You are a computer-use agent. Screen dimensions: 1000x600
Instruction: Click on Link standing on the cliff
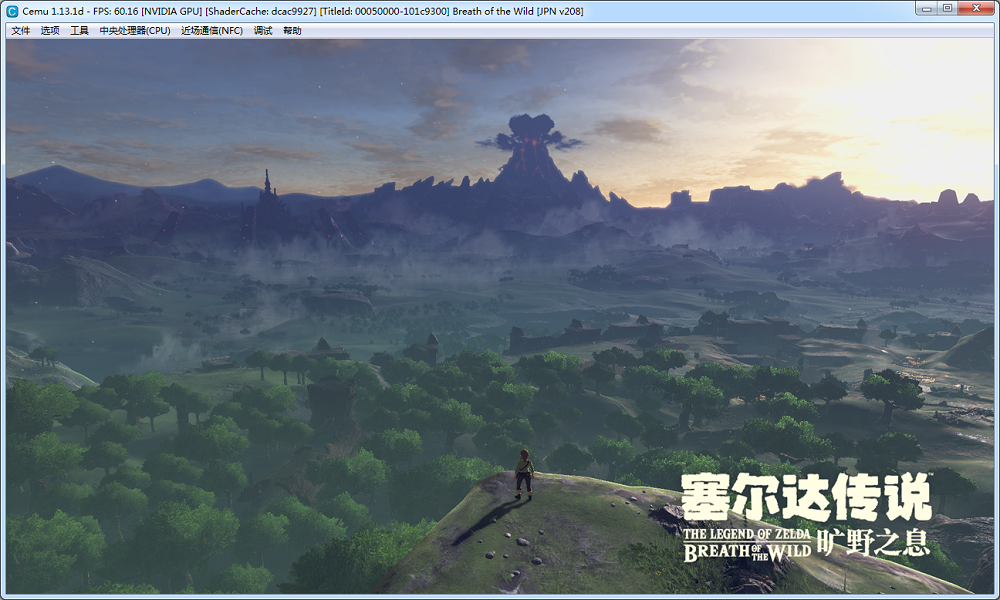click(x=523, y=473)
